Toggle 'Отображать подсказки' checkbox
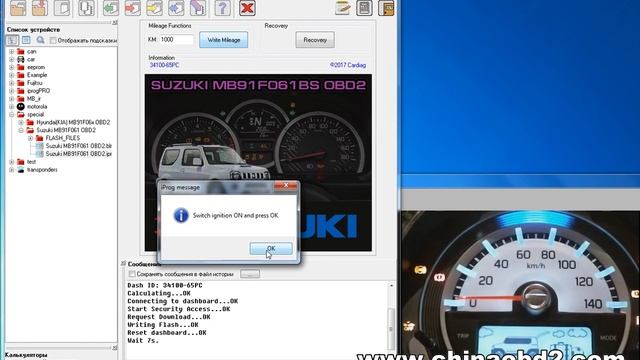This screenshot has width=640, height=360. pos(53,40)
